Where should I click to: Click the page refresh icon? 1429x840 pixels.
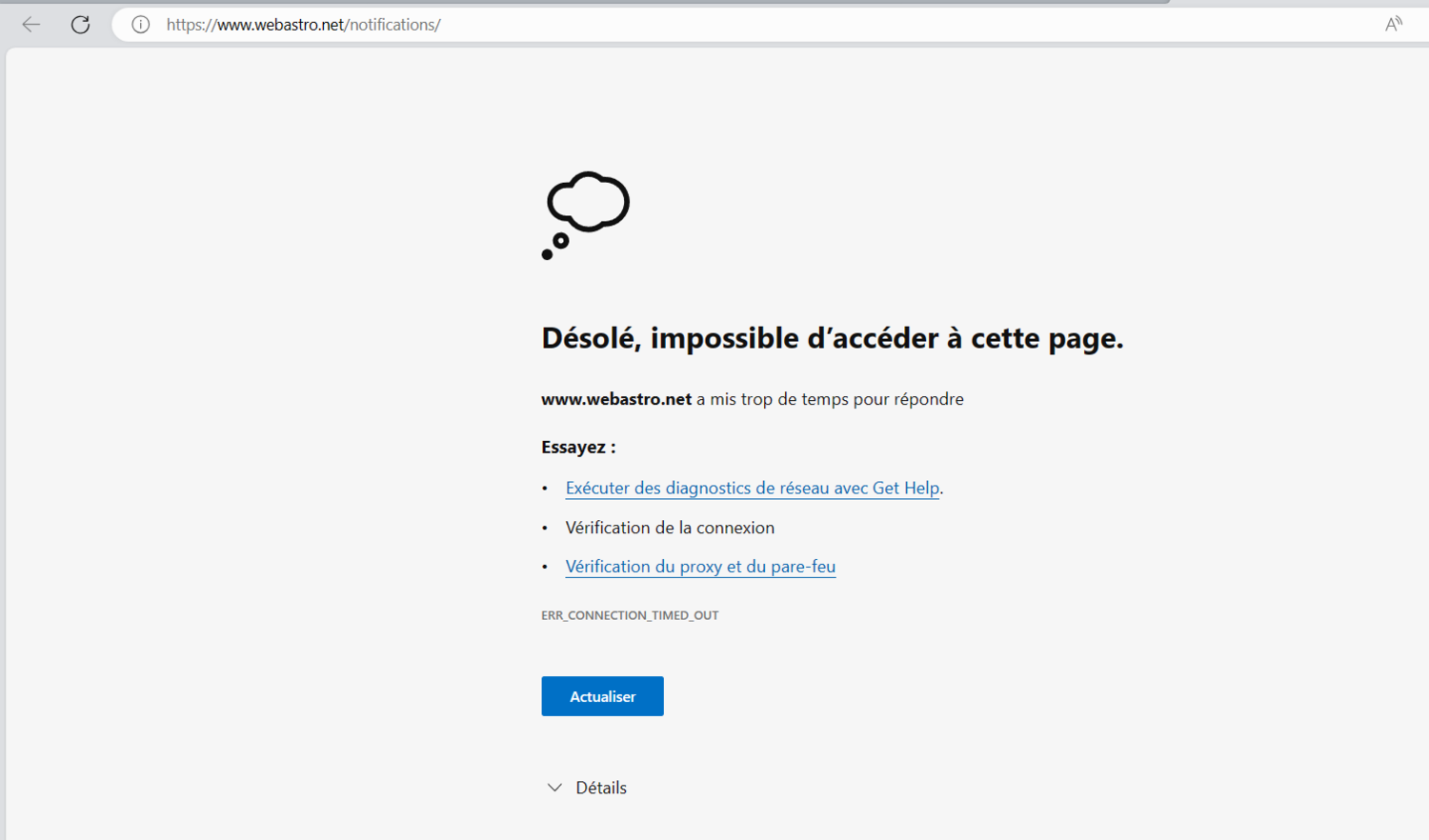click(80, 25)
